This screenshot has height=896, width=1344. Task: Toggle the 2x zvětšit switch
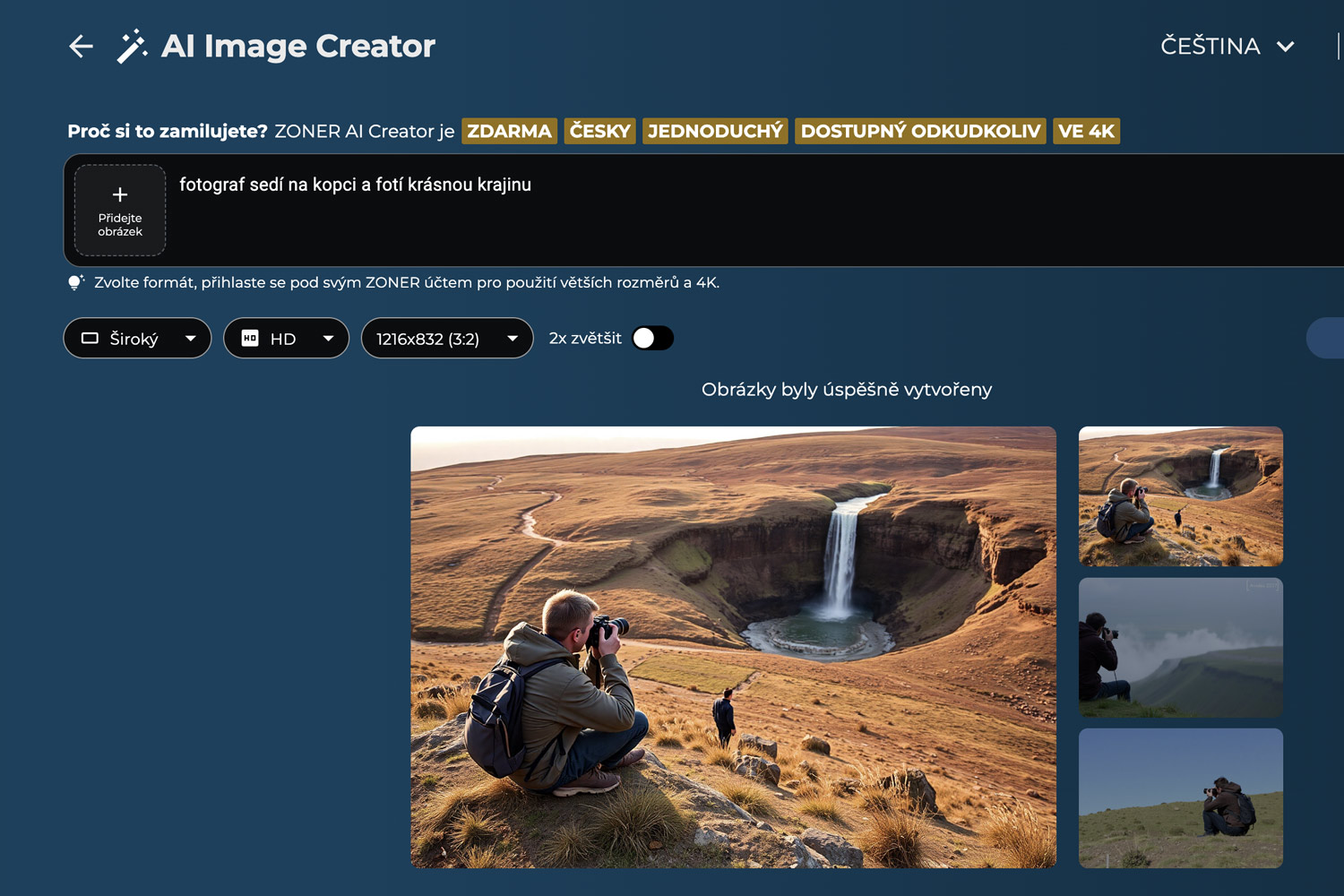tap(651, 339)
